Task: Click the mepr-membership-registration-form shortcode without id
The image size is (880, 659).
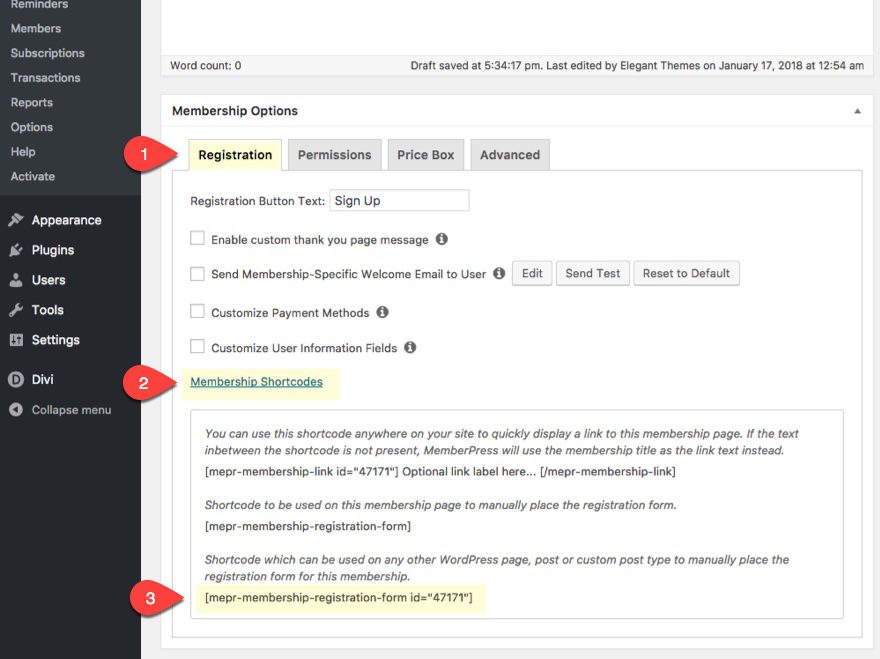Action: click(x=308, y=526)
